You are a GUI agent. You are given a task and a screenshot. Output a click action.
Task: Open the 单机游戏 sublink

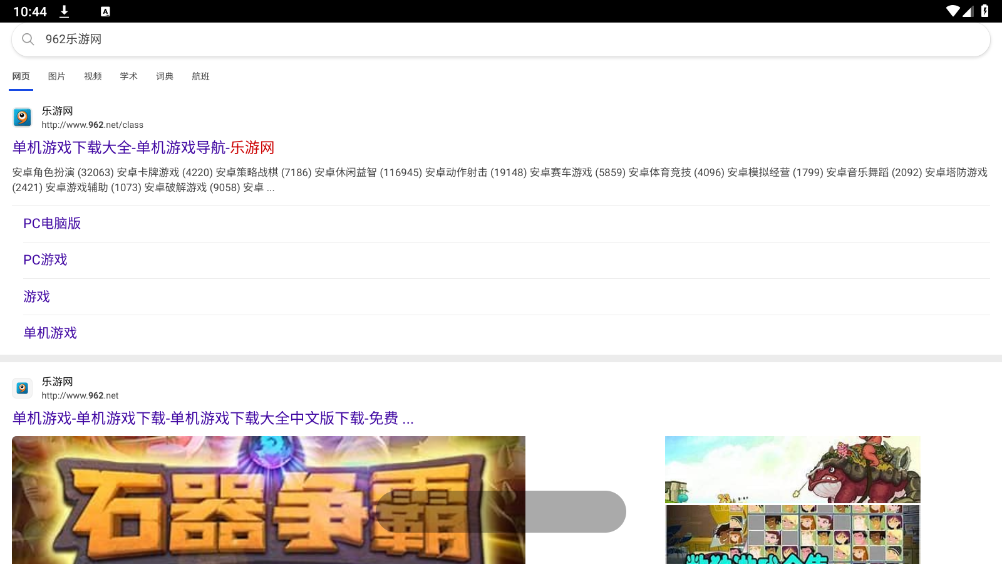(x=50, y=333)
